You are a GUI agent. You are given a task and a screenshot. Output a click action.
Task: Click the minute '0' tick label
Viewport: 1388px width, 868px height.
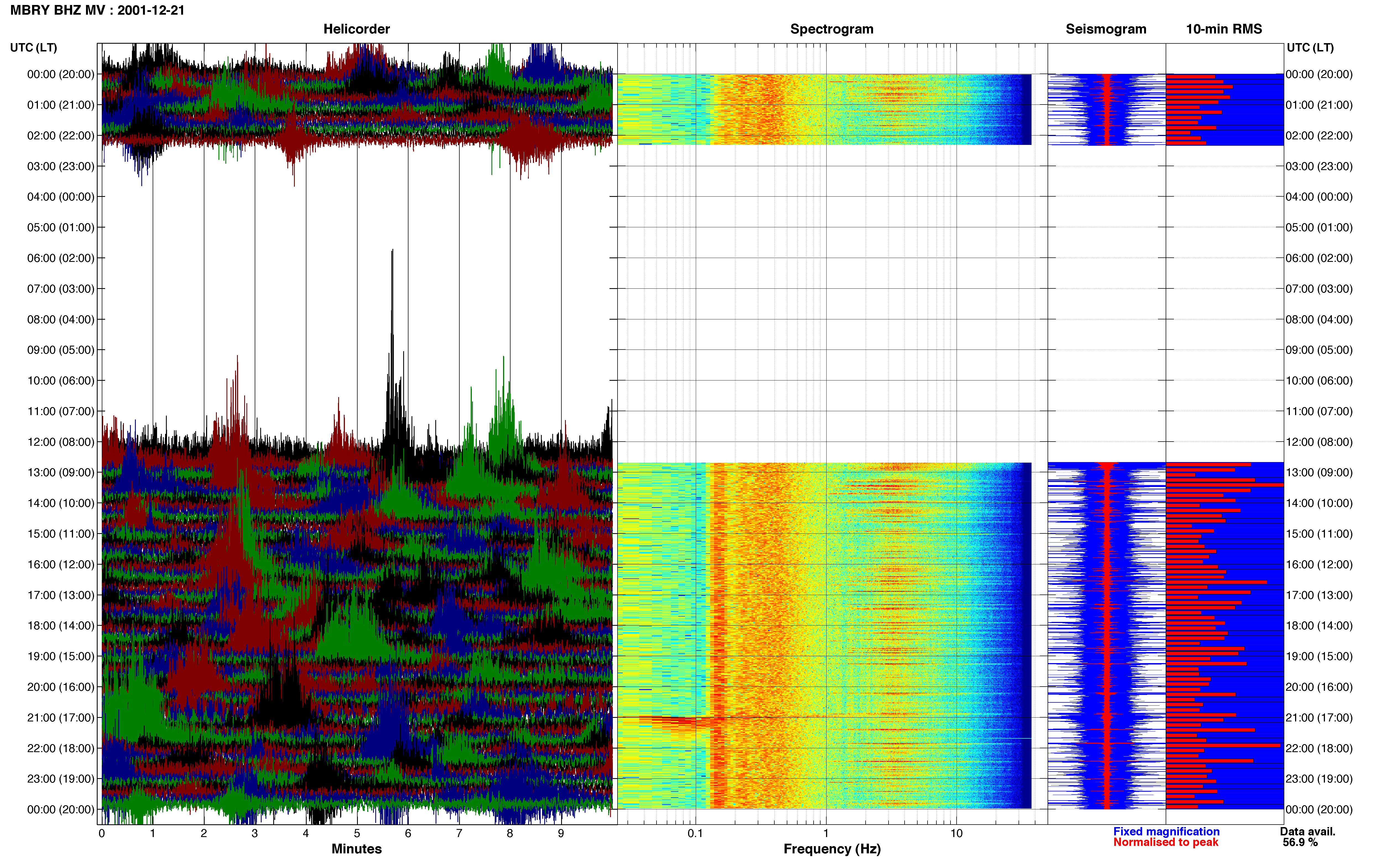tap(101, 833)
